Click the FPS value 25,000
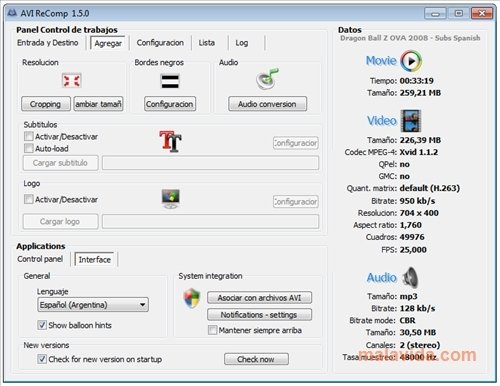This screenshot has height=386, width=500. point(413,250)
